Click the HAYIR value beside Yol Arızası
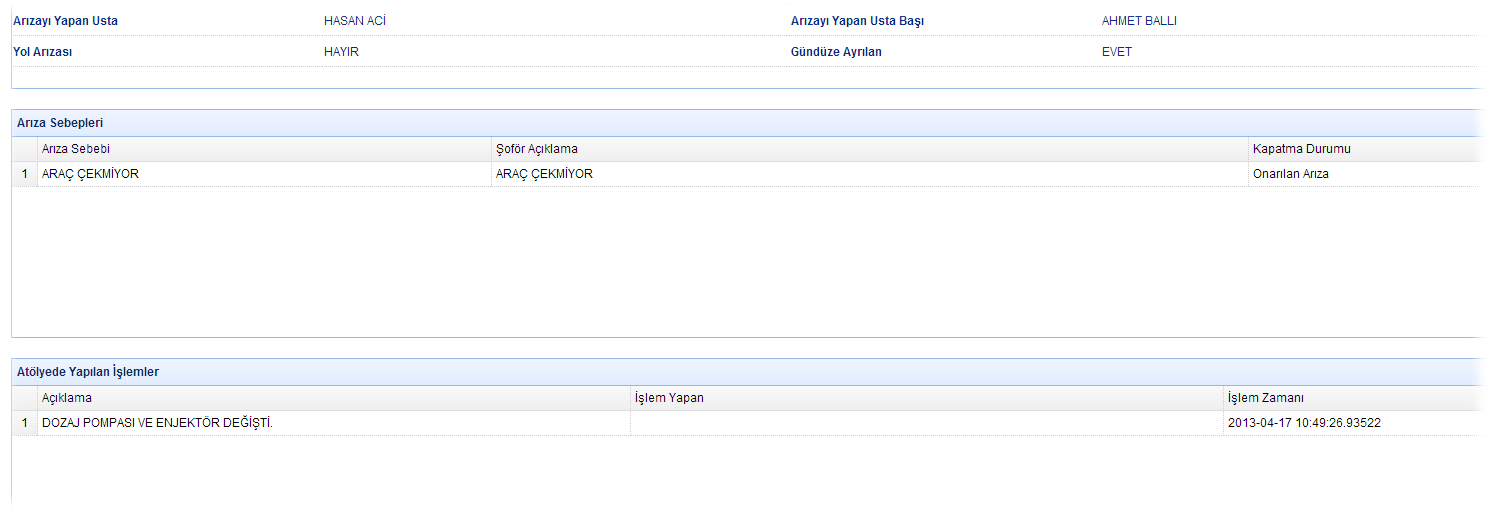The width and height of the screenshot is (1488, 510). (341, 52)
